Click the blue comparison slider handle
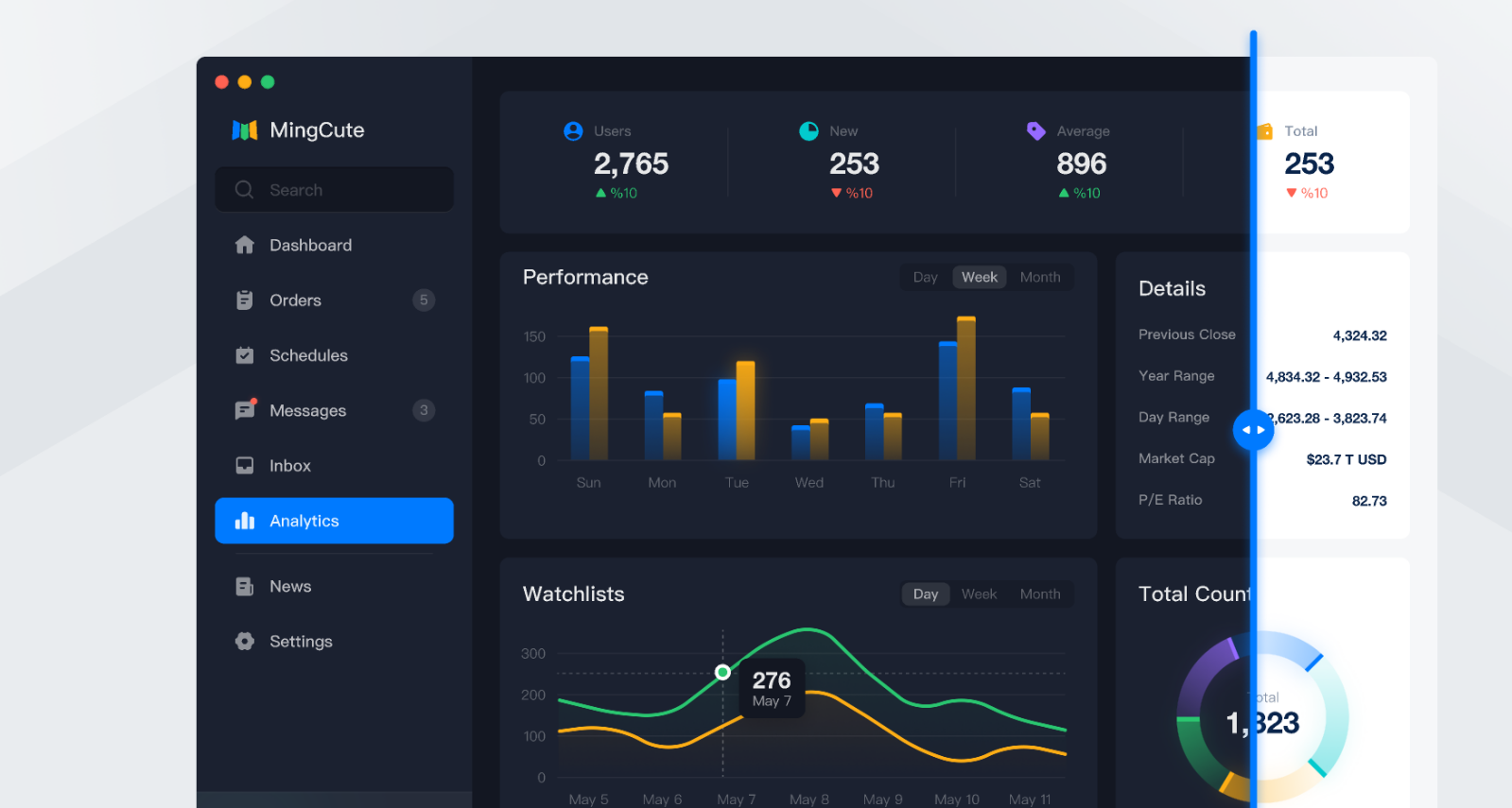 coord(1253,430)
